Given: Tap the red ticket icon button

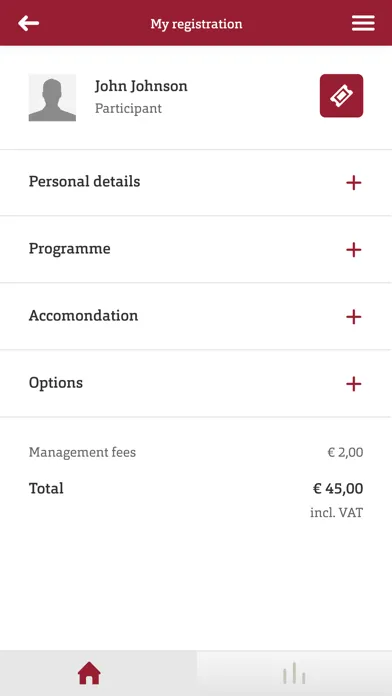Looking at the screenshot, I should (341, 96).
